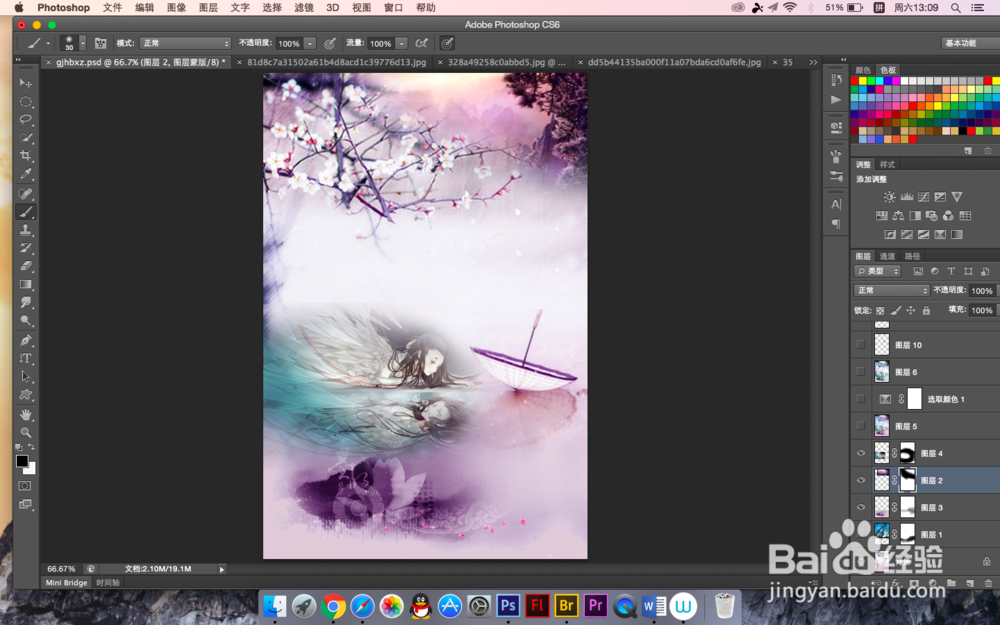Toggle tablet pressure for size
The image size is (1000, 625).
coord(447,43)
